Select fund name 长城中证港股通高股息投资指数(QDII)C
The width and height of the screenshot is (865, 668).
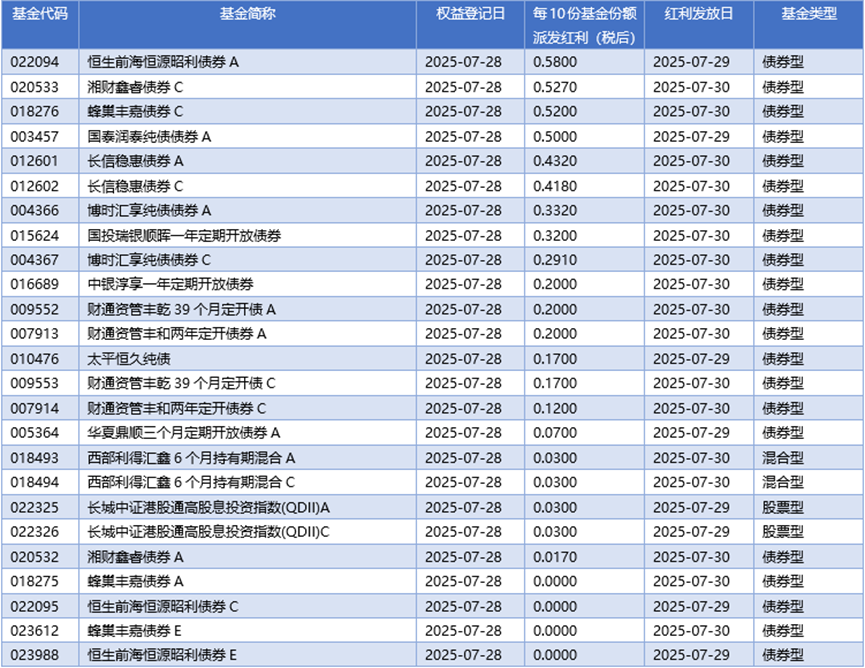pyautogui.click(x=209, y=533)
